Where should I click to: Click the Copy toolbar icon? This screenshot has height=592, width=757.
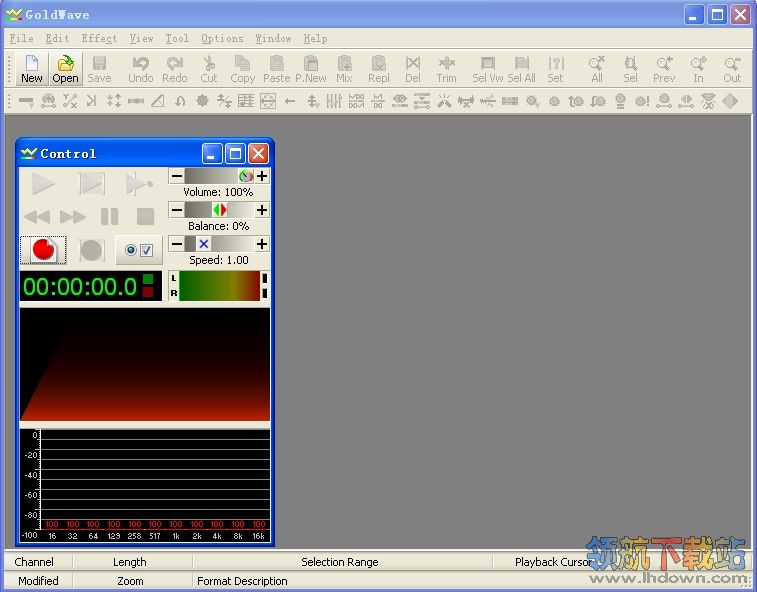[242, 69]
